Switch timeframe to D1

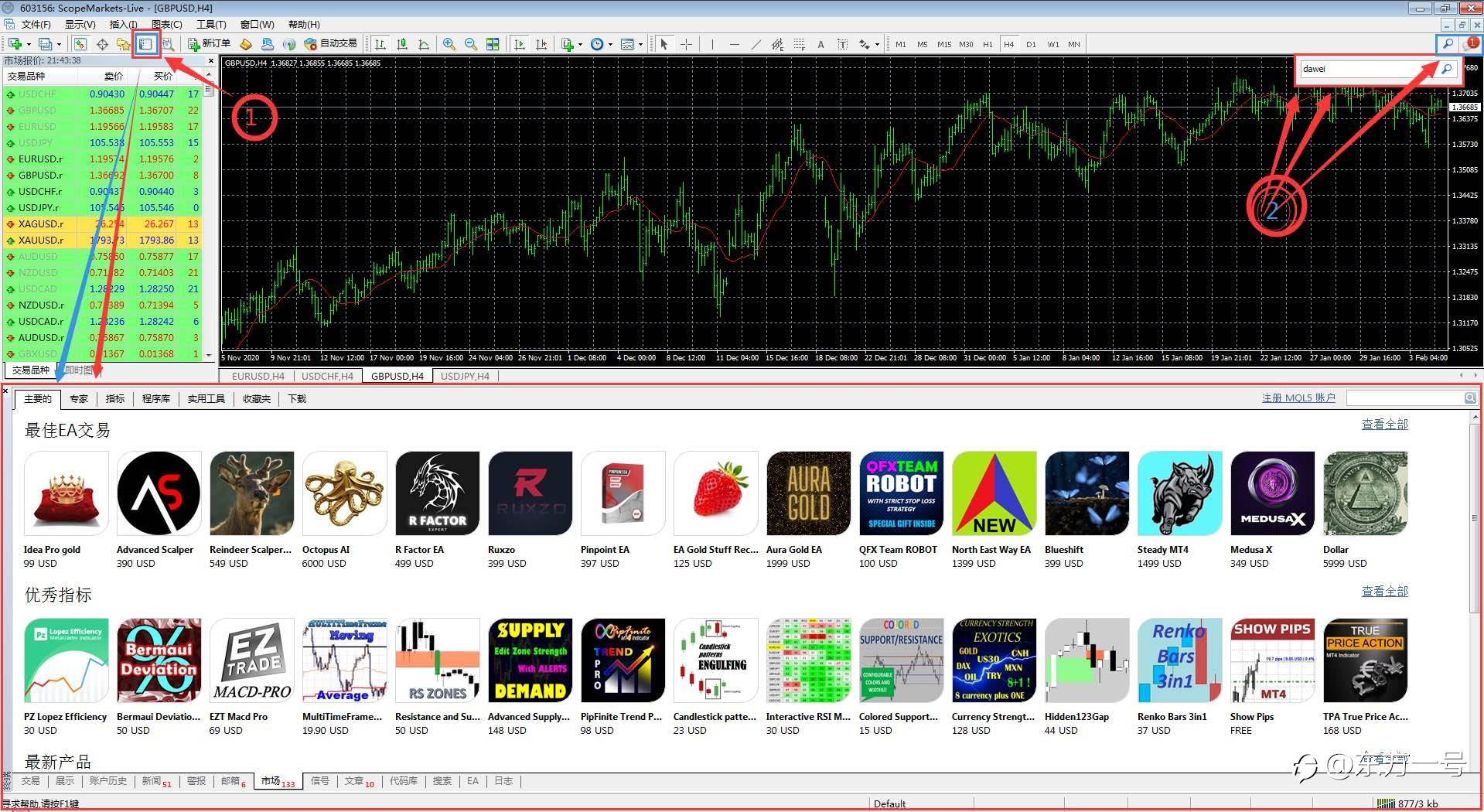pyautogui.click(x=1031, y=44)
